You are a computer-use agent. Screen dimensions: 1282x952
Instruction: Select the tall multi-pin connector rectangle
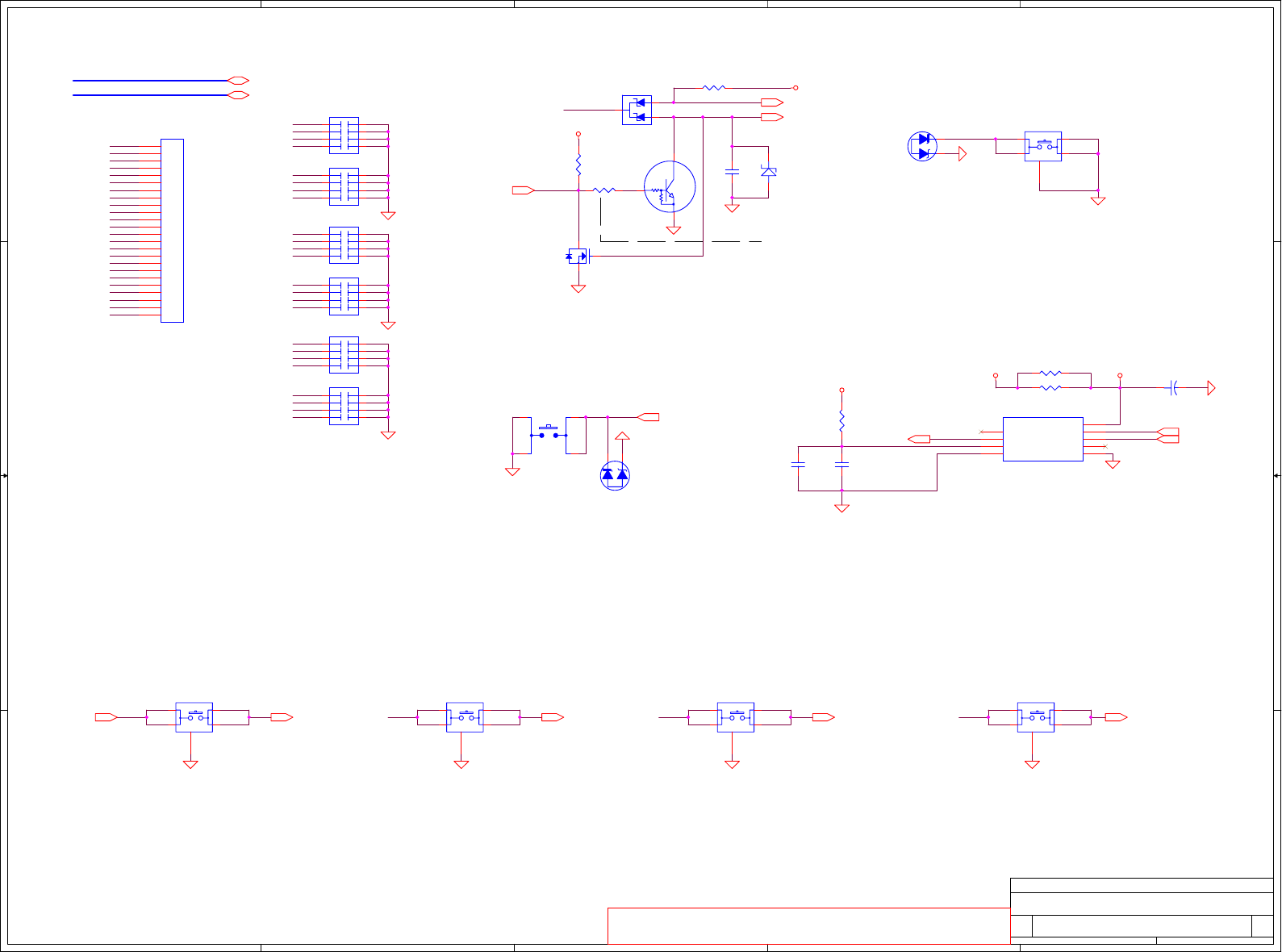click(x=172, y=231)
